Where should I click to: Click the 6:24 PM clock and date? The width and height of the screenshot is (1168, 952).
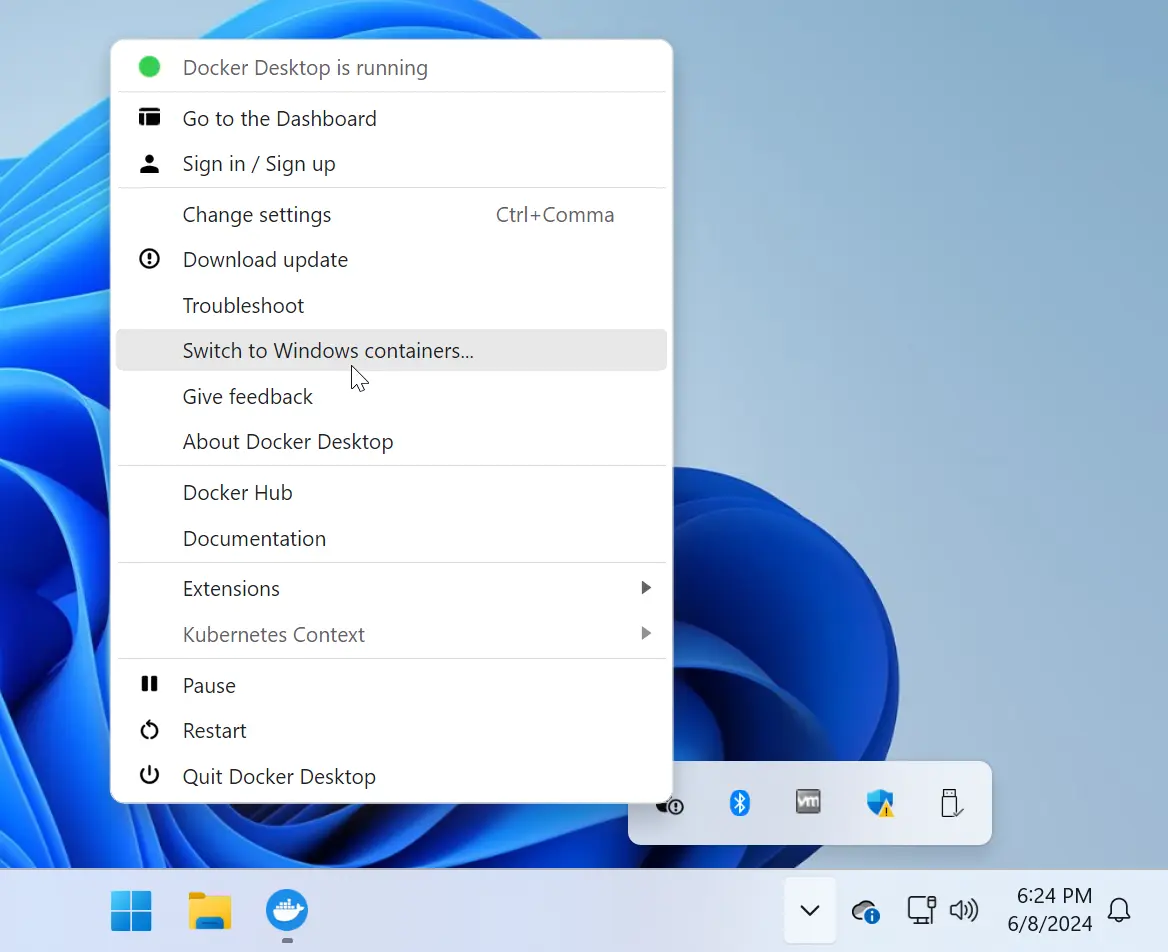[1050, 910]
